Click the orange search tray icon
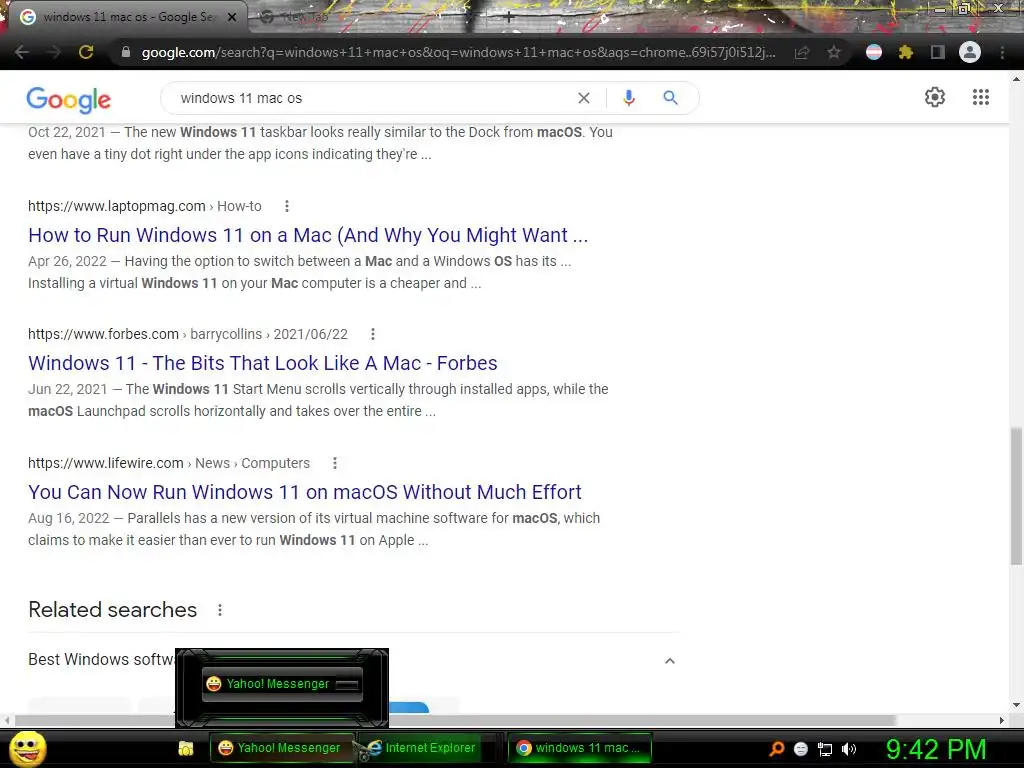Screen dimensions: 1024x768 point(776,749)
